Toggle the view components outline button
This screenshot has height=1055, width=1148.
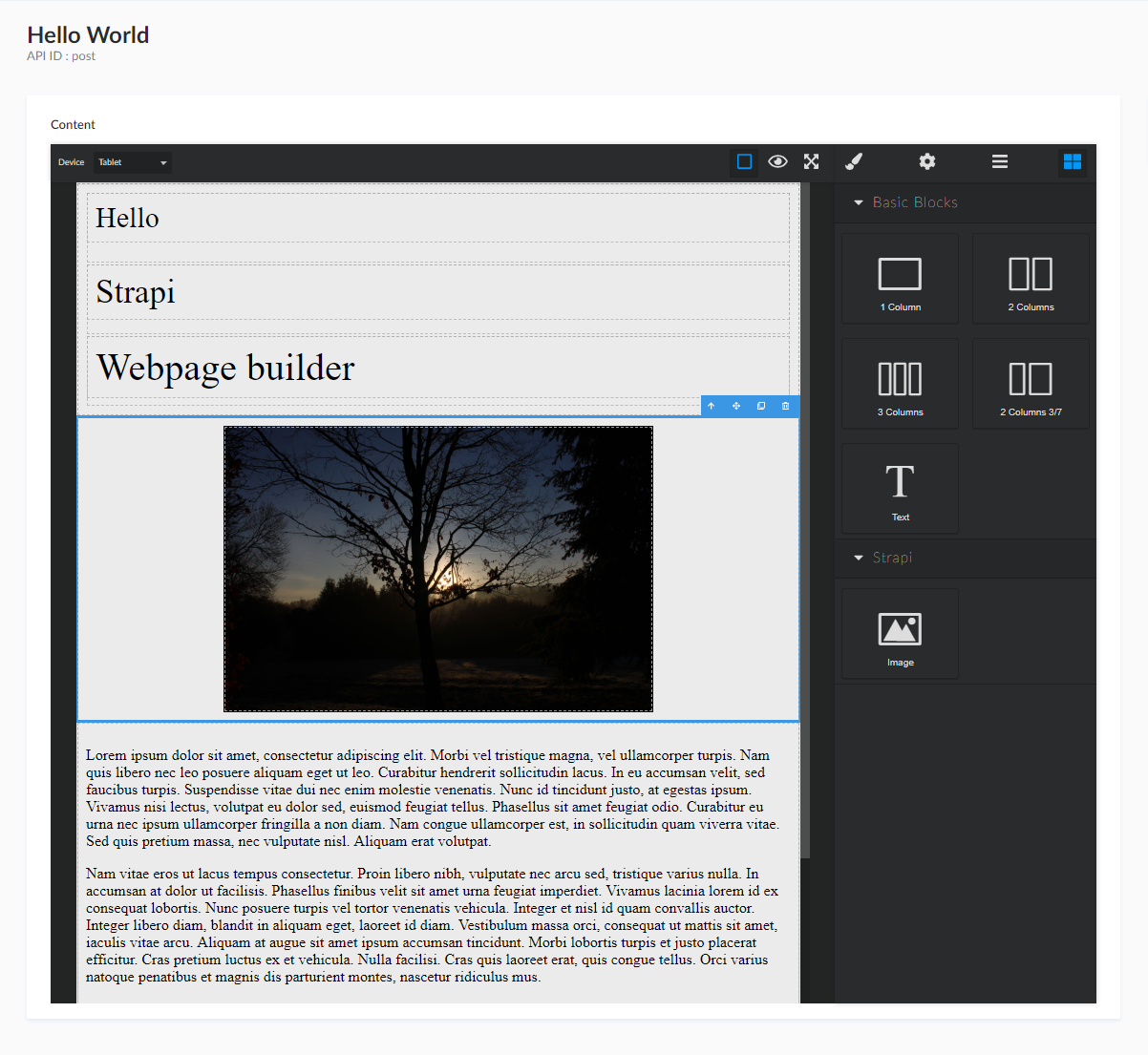coord(745,161)
